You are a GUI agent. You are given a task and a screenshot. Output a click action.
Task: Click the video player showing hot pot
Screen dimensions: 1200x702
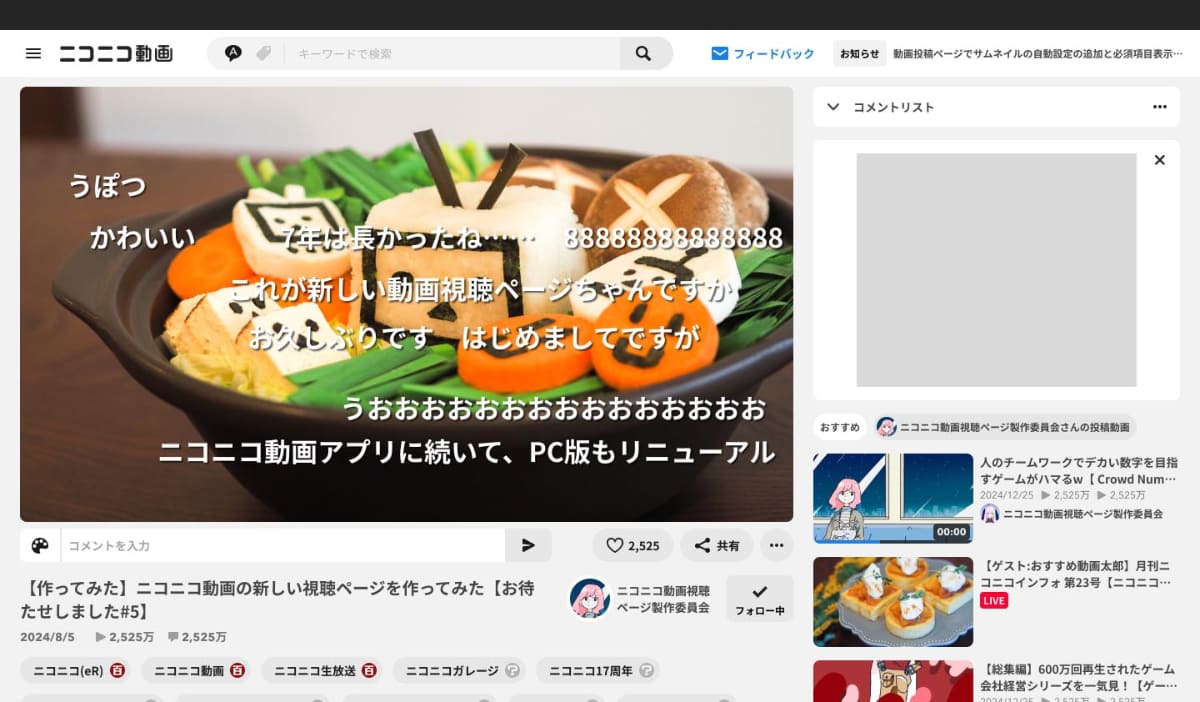point(406,304)
